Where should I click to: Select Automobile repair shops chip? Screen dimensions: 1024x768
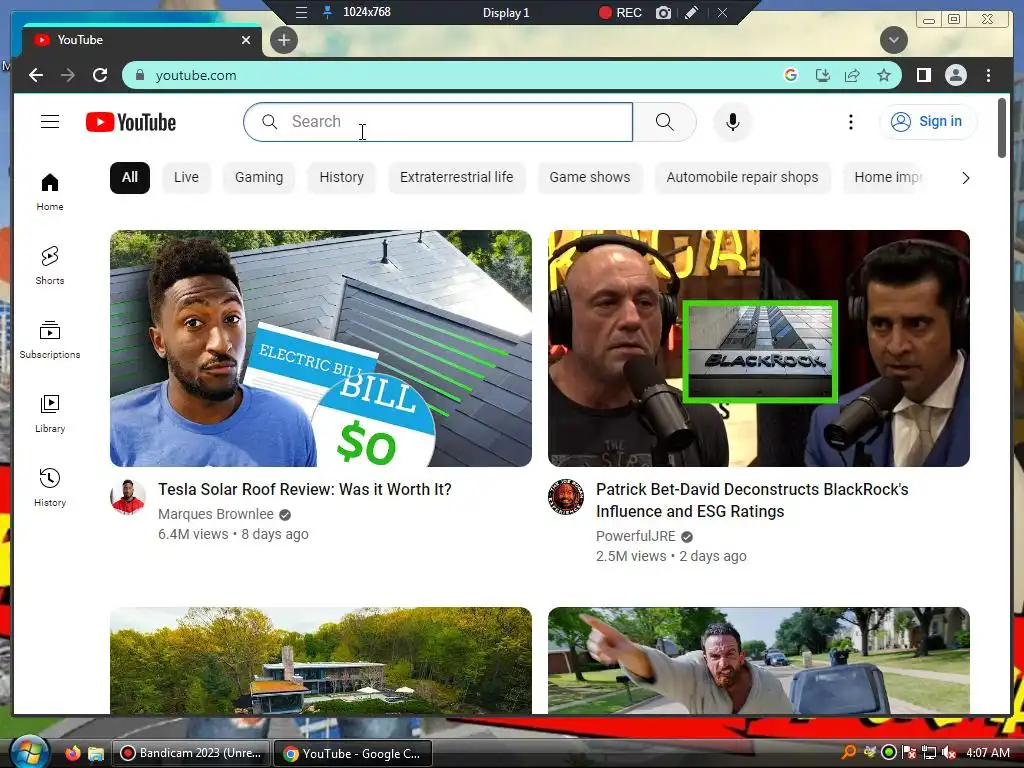(742, 178)
